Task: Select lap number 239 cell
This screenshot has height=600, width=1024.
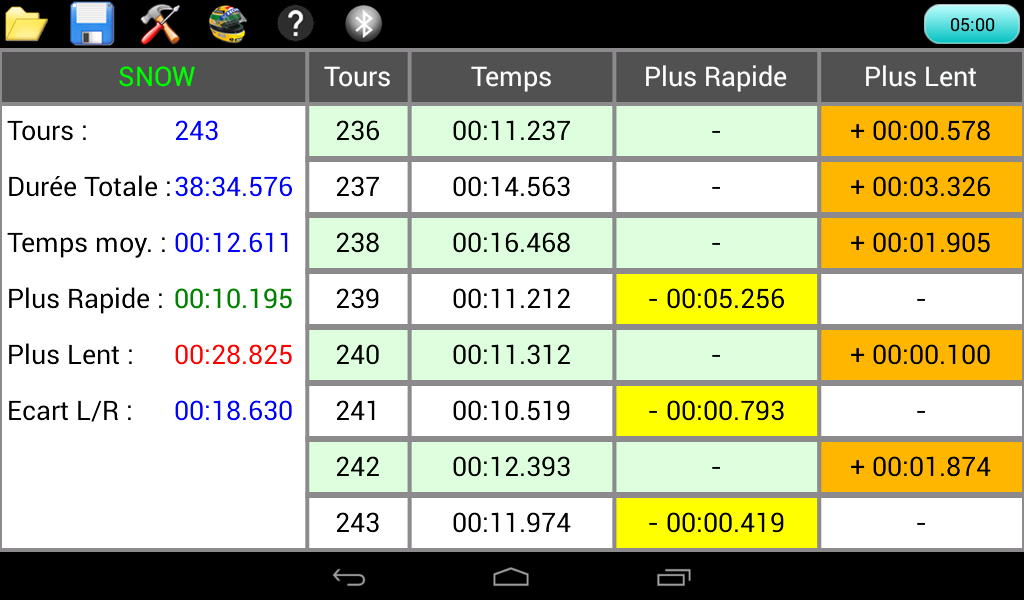Action: [358, 299]
